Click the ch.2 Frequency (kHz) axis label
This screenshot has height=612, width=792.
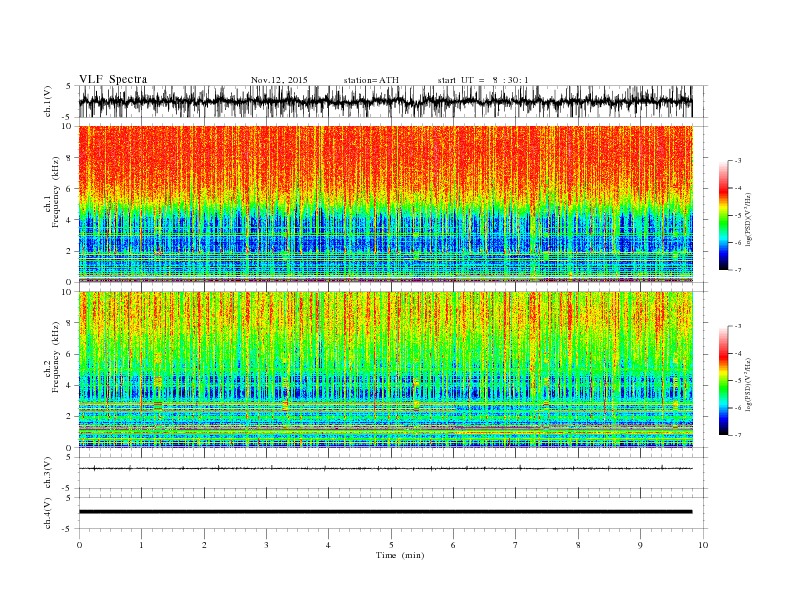[x=52, y=356]
